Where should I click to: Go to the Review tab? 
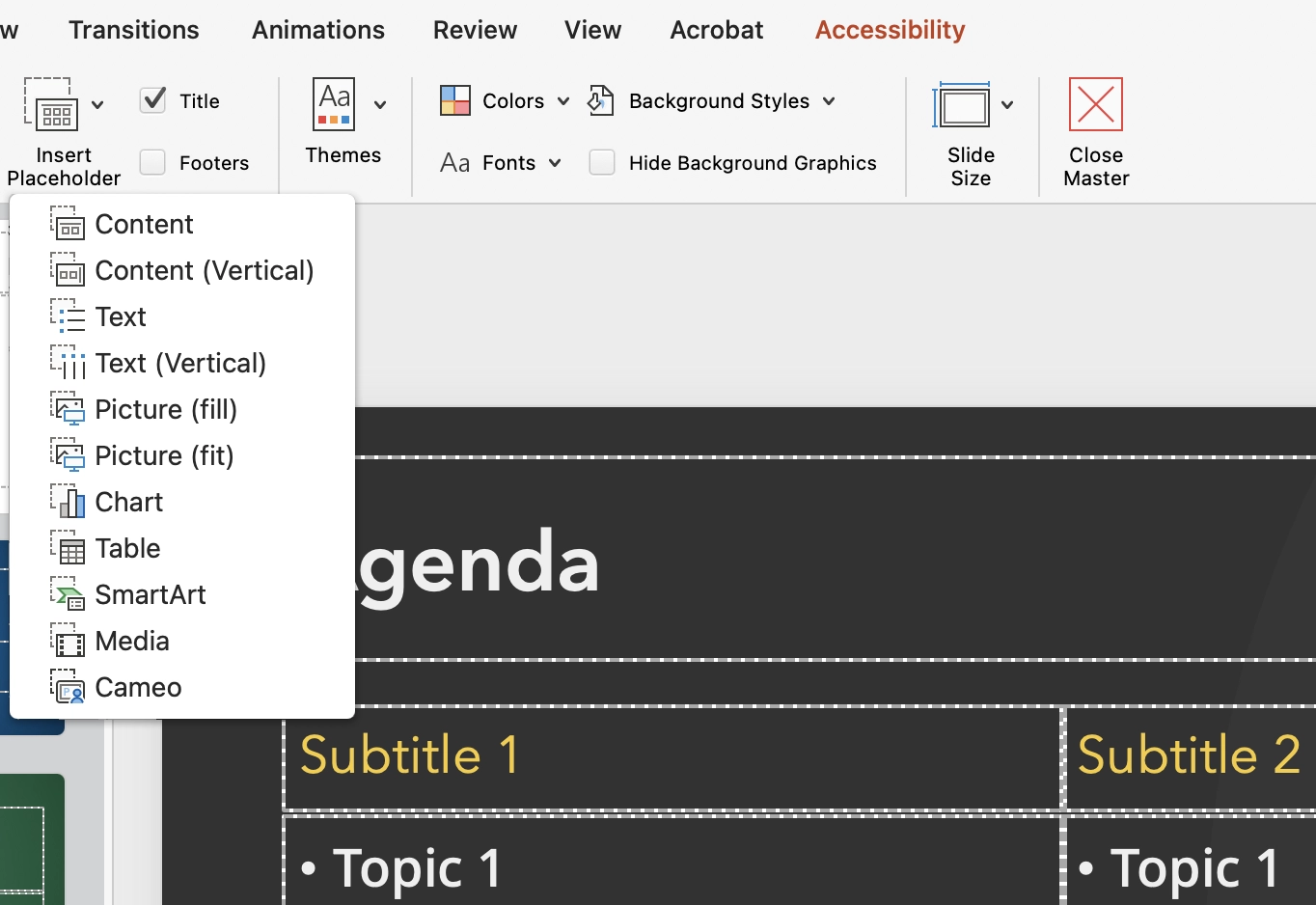[x=475, y=30]
